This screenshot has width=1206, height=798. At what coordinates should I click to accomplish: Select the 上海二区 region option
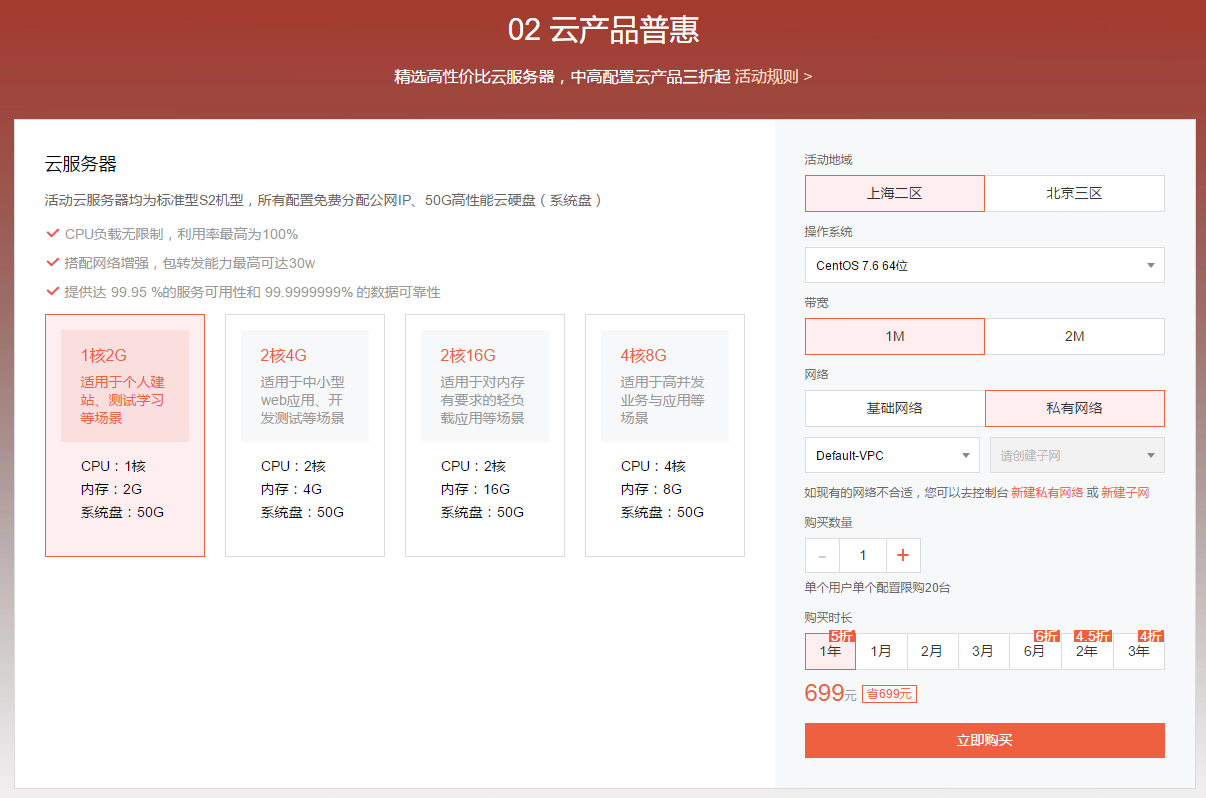click(x=894, y=193)
